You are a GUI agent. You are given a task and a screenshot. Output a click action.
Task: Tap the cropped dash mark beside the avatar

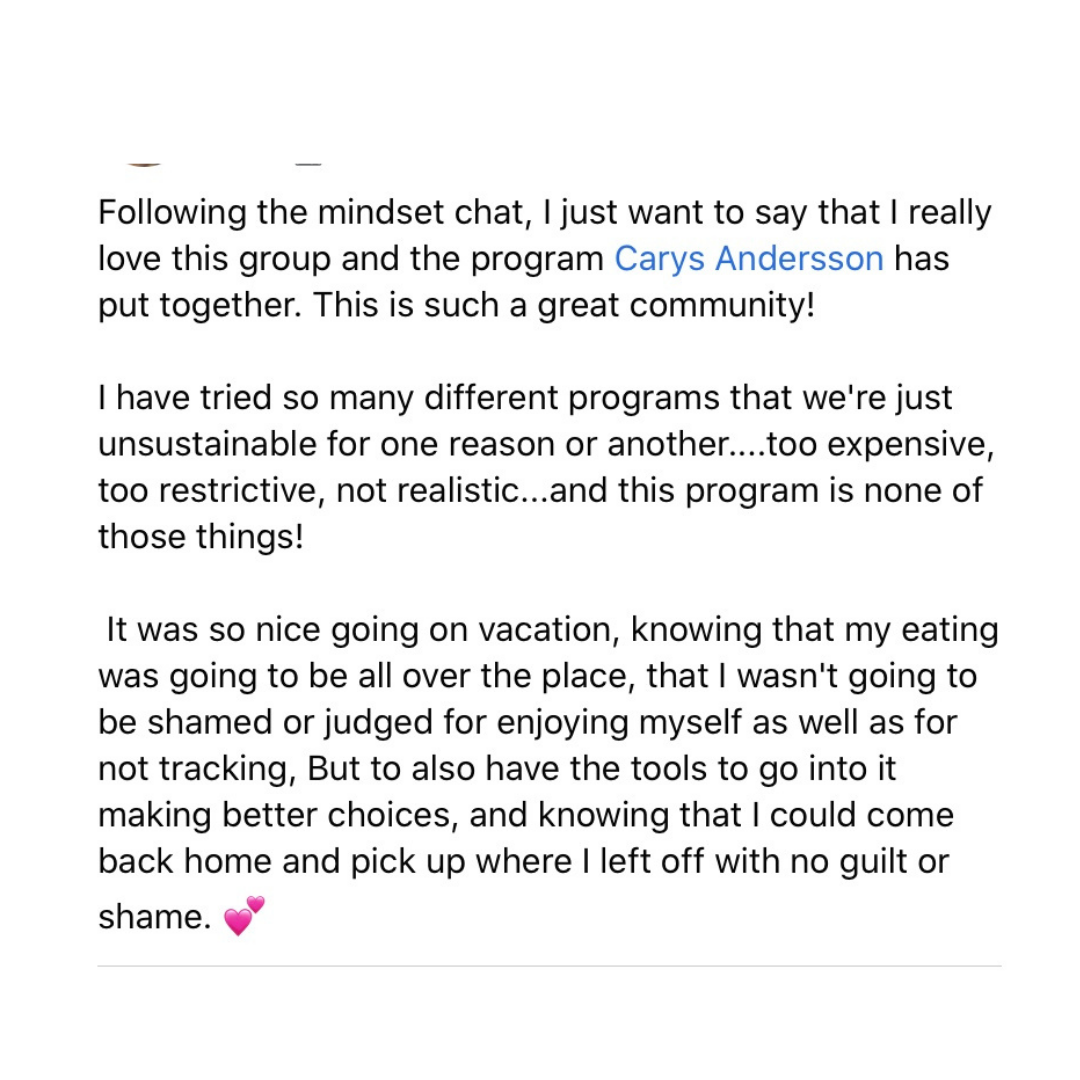[x=310, y=163]
